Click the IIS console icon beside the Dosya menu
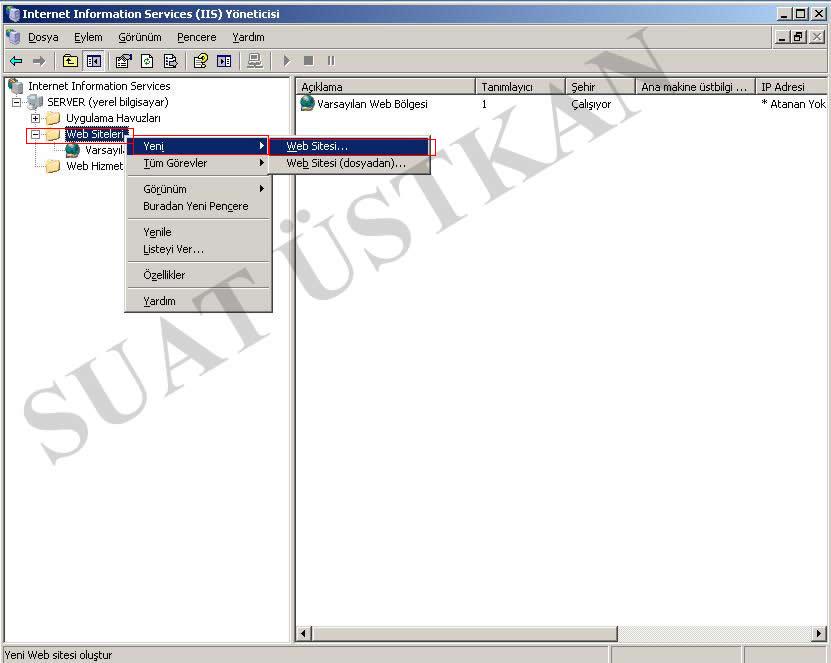 coord(13,37)
